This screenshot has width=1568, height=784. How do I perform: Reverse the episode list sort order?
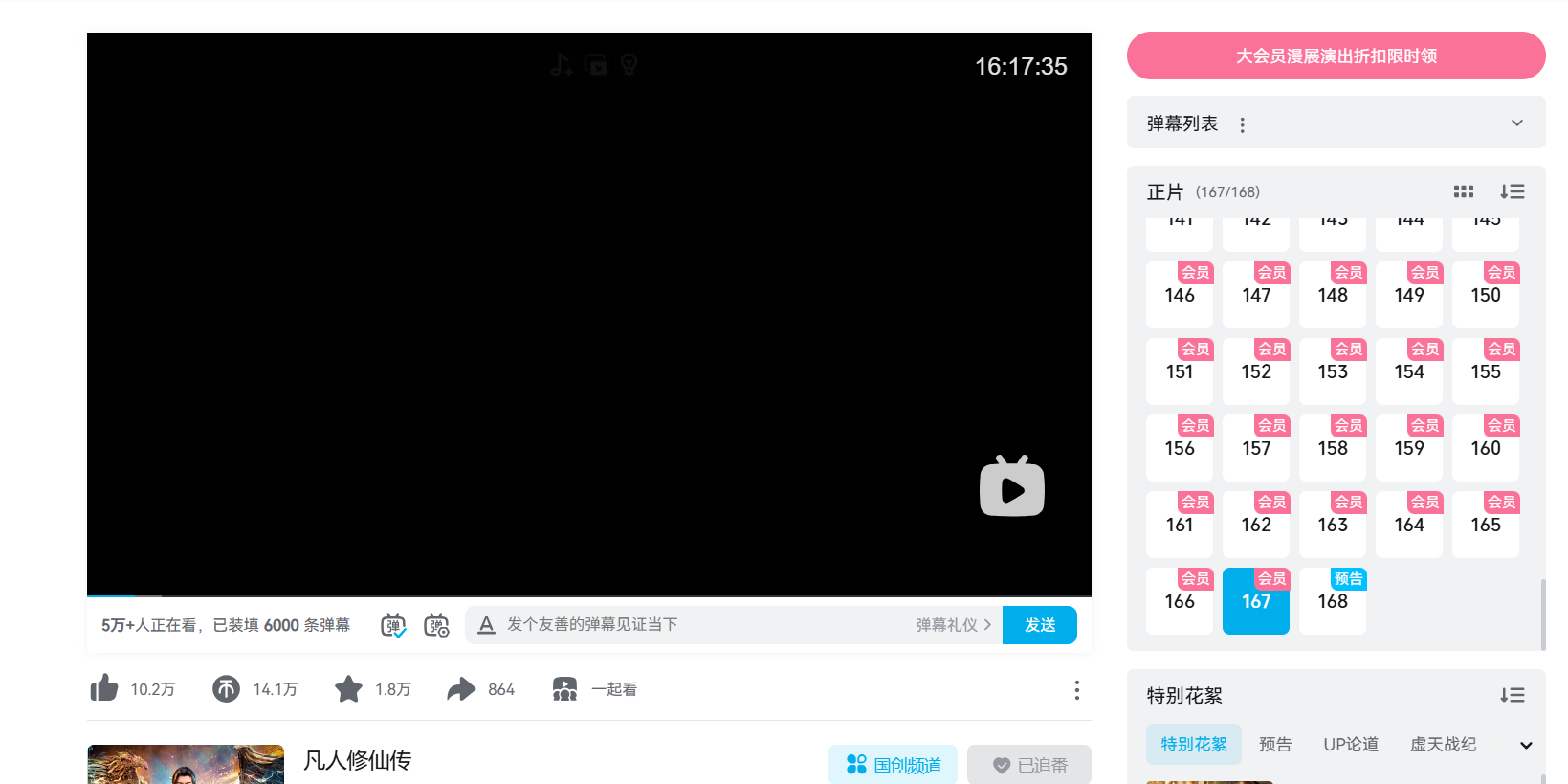click(1512, 191)
